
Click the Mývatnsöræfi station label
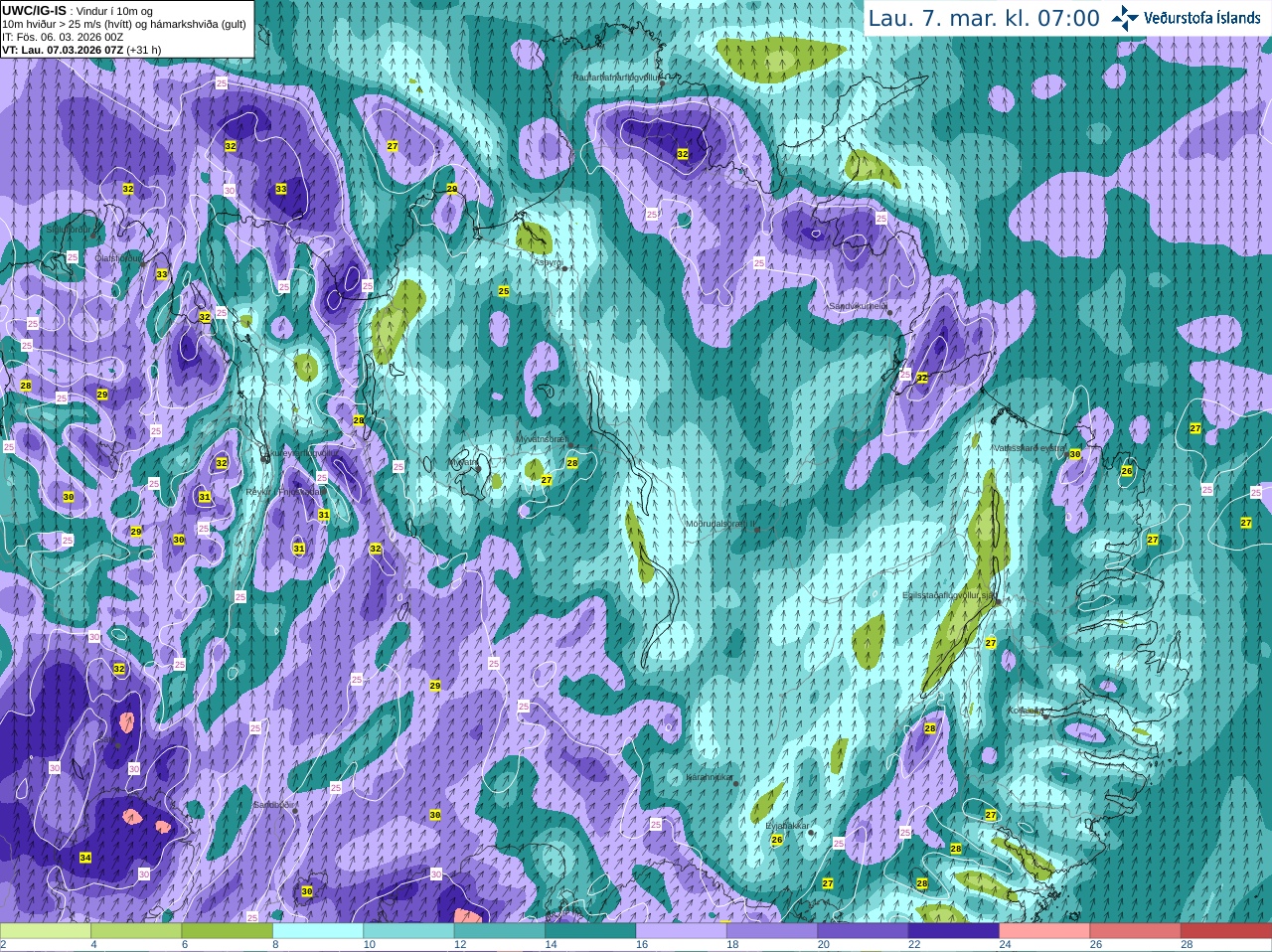[542, 438]
